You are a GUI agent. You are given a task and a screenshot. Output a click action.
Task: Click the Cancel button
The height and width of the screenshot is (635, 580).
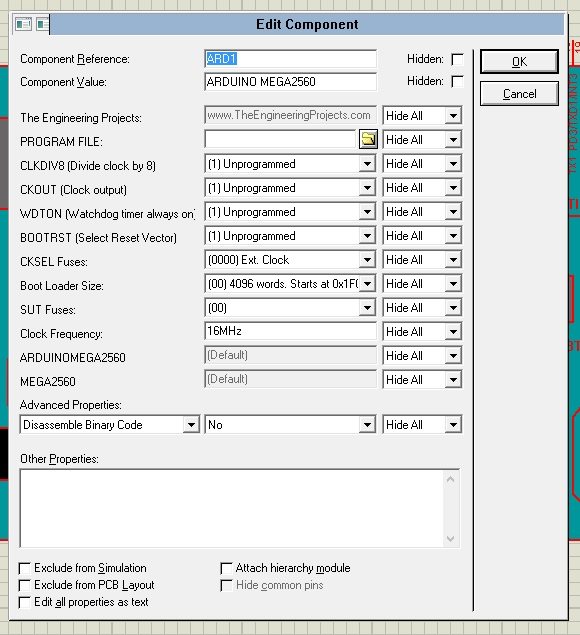pyautogui.click(x=519, y=94)
